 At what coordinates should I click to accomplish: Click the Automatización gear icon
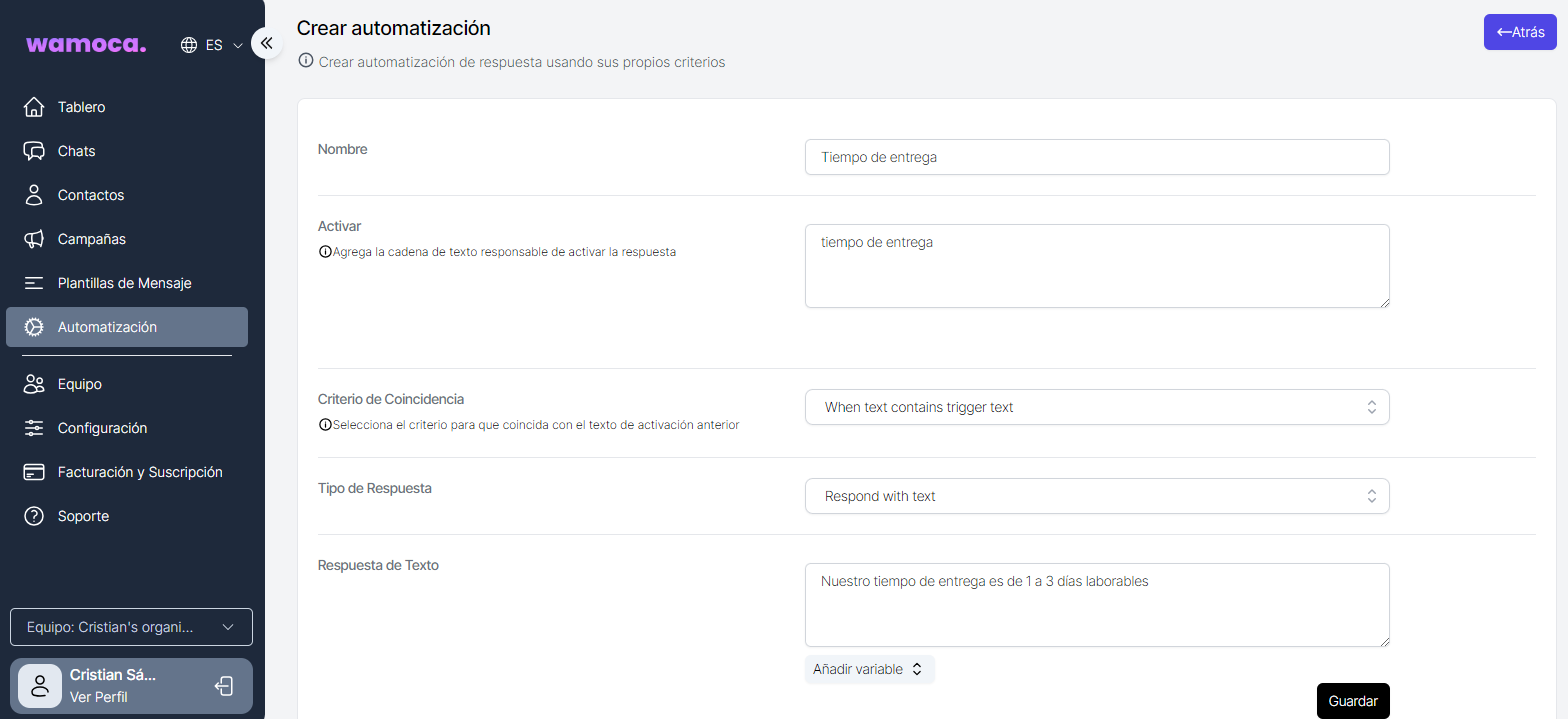(x=34, y=327)
